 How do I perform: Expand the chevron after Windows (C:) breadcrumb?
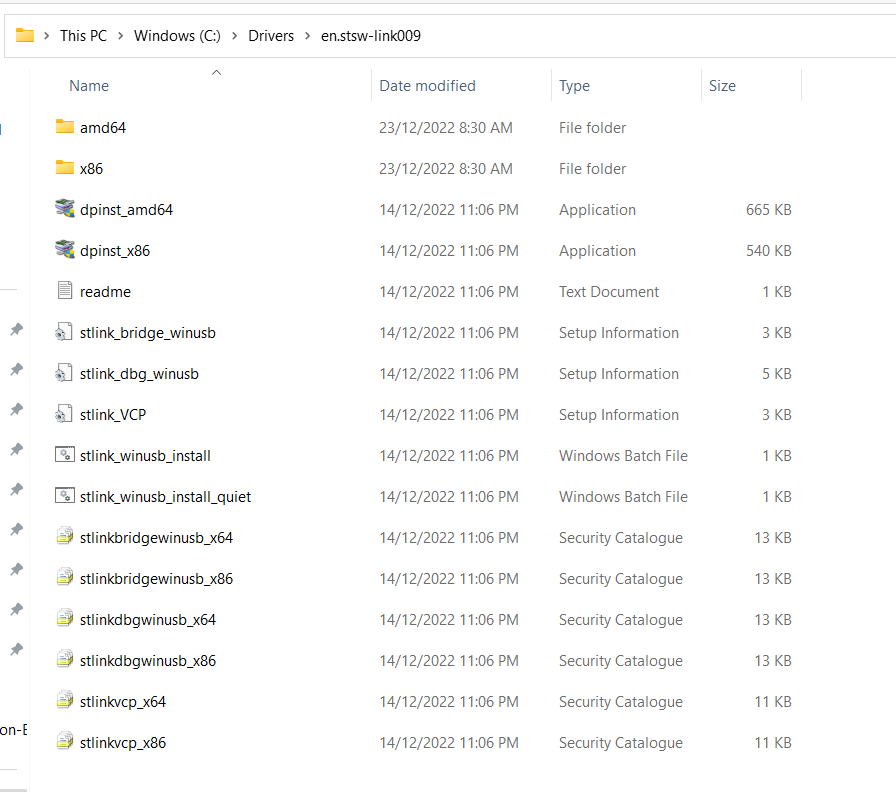click(x=235, y=36)
